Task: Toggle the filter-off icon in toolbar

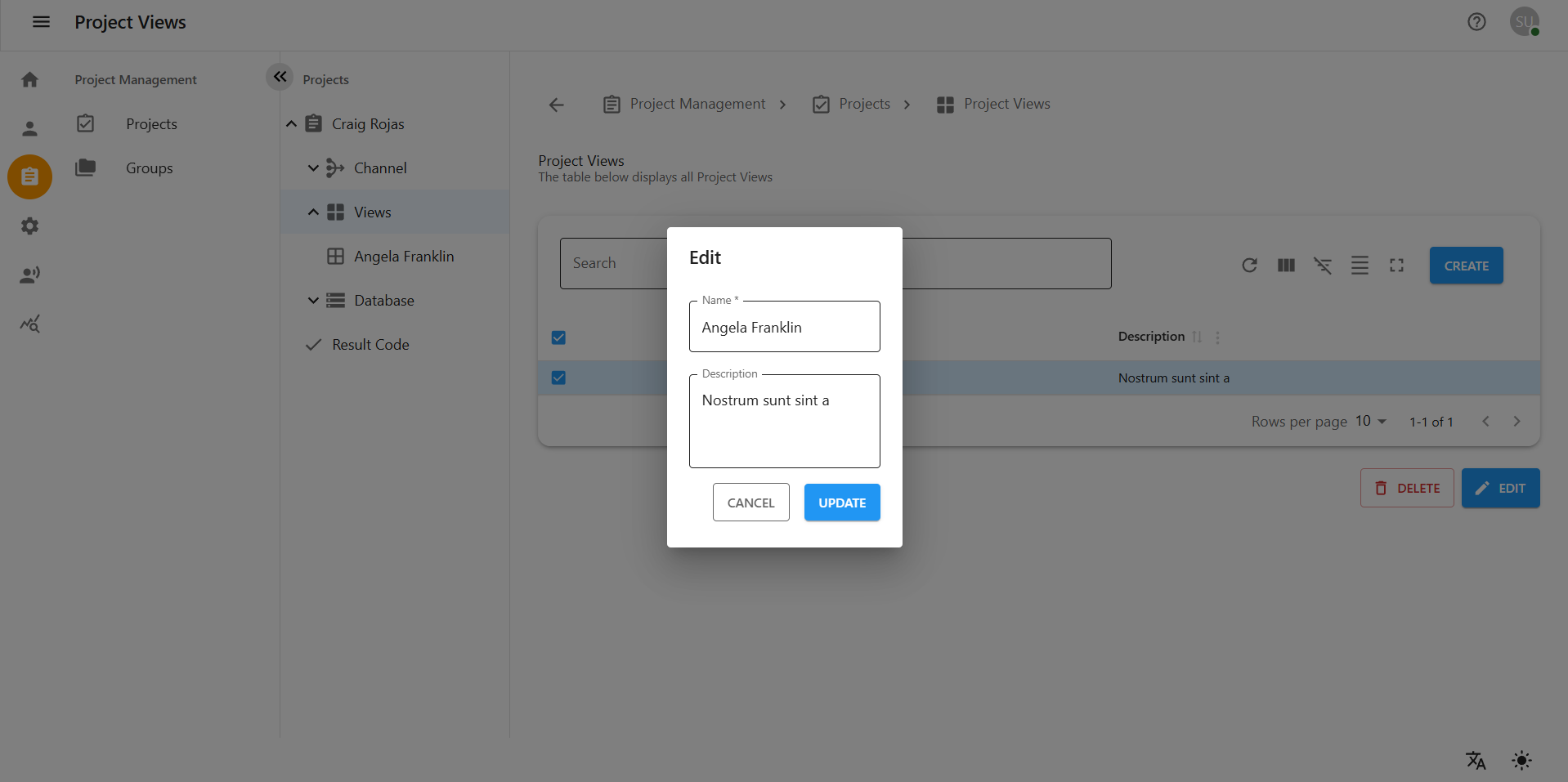Action: (x=1323, y=266)
